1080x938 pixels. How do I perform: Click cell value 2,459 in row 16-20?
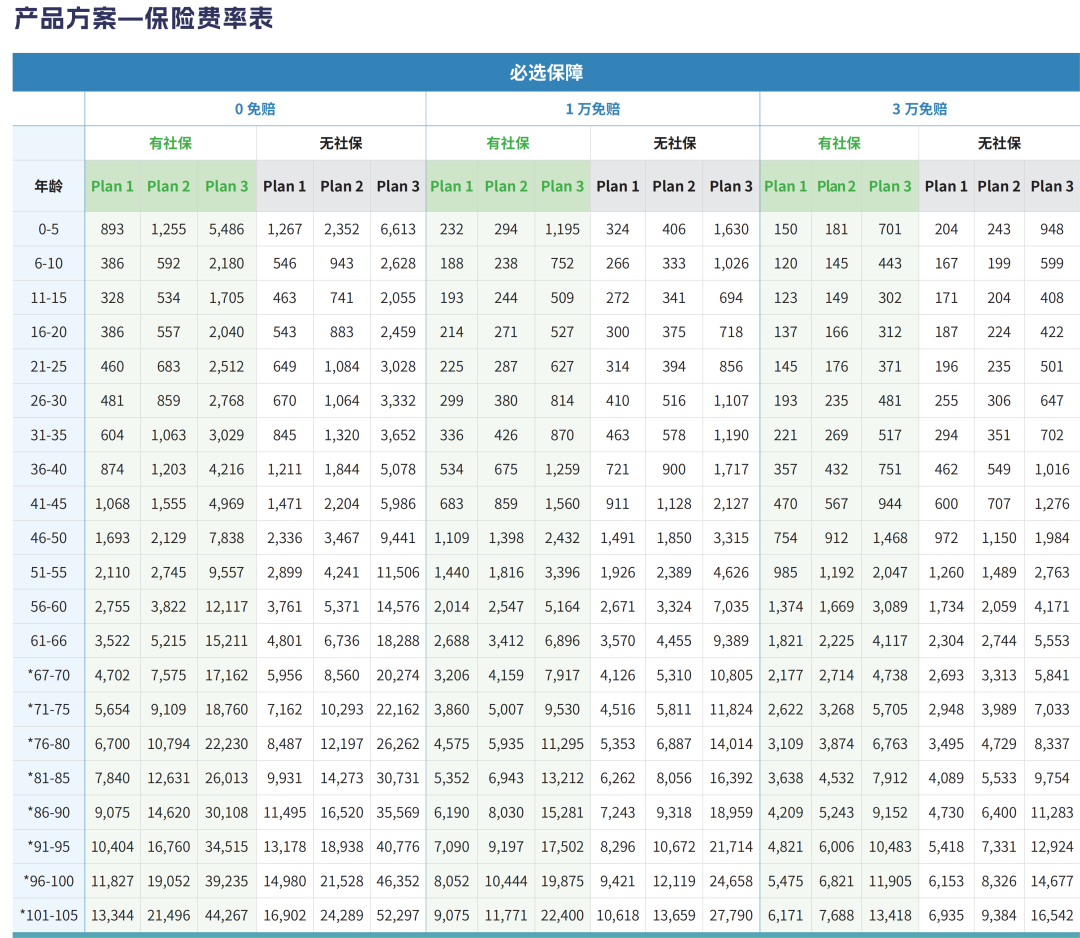coord(398,332)
